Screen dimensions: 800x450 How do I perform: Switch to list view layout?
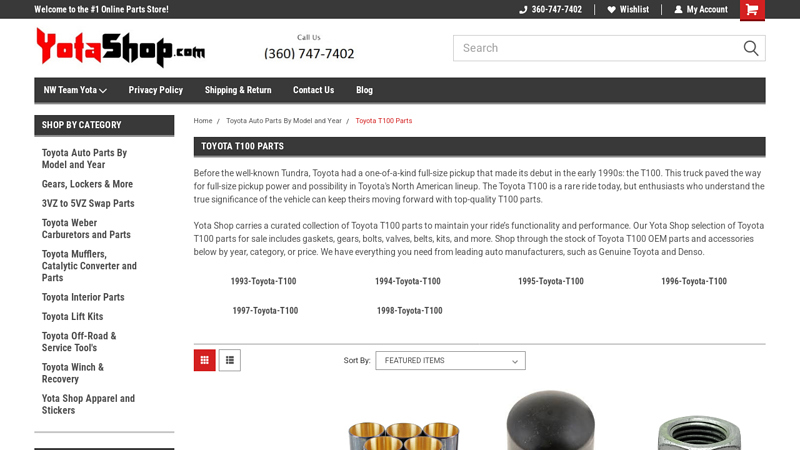230,360
